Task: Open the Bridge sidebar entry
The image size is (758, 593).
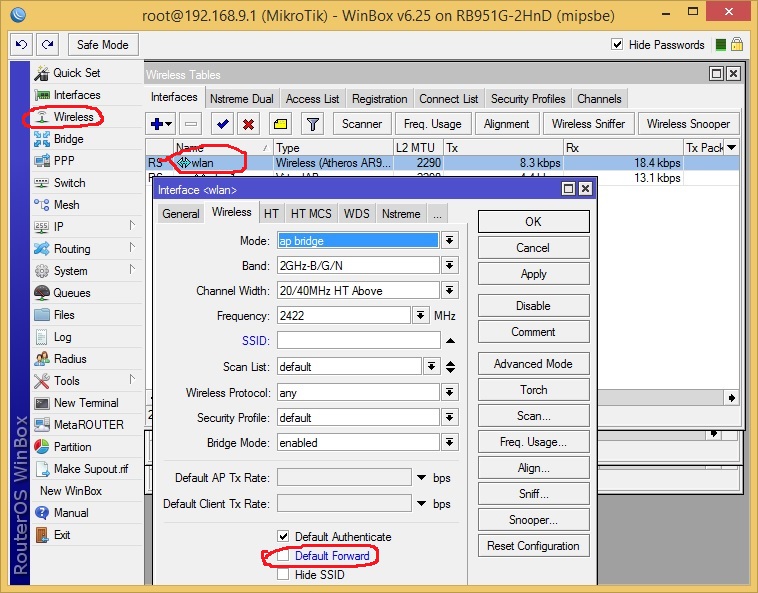Action: (x=68, y=139)
